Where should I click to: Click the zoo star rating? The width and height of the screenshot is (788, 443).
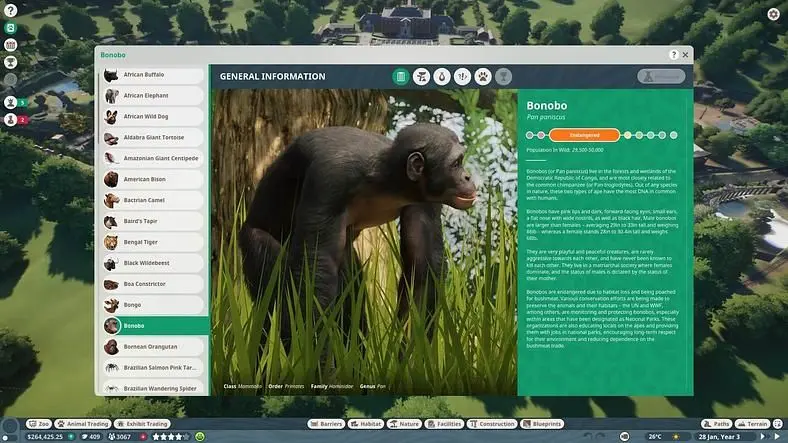[170, 437]
